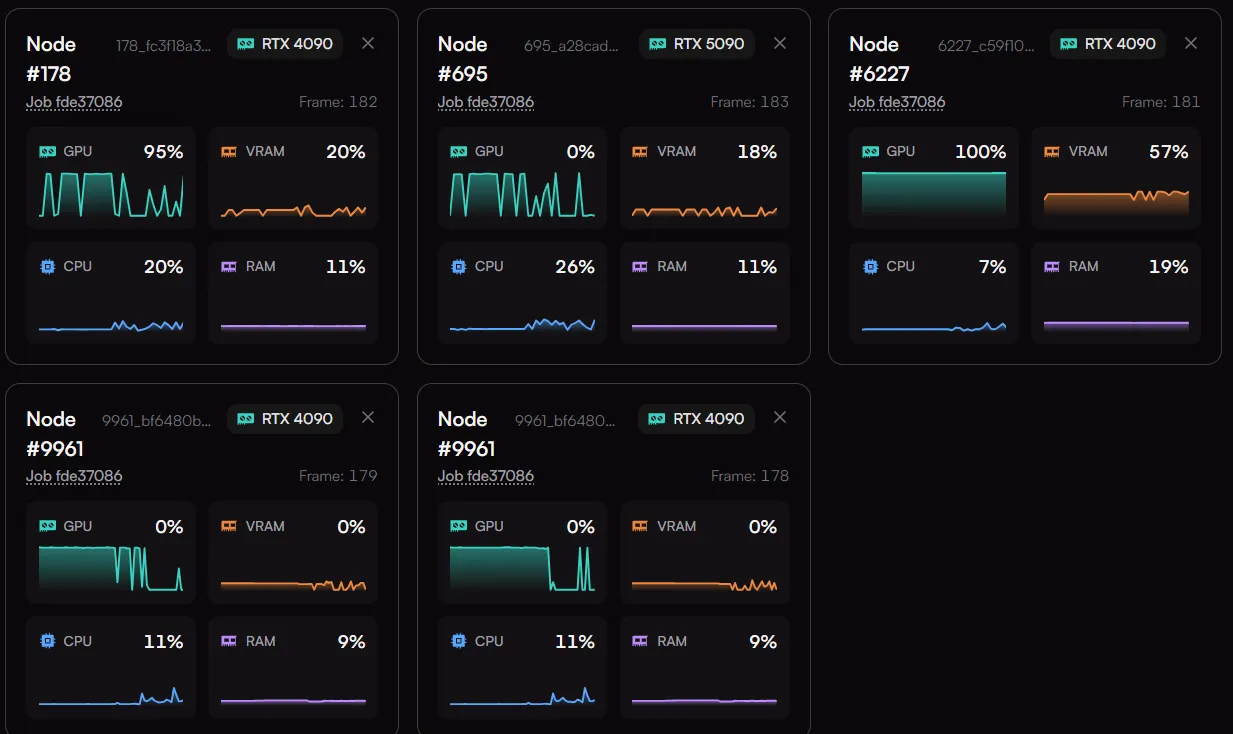Click the RTX 4090 badge on Node #6227
This screenshot has width=1233, height=734.
(1108, 44)
